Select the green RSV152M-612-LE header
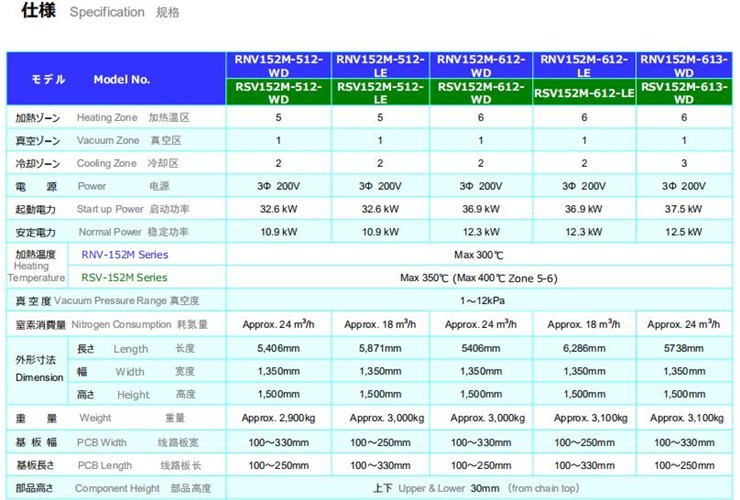Image resolution: width=740 pixels, height=500 pixels. (584, 93)
